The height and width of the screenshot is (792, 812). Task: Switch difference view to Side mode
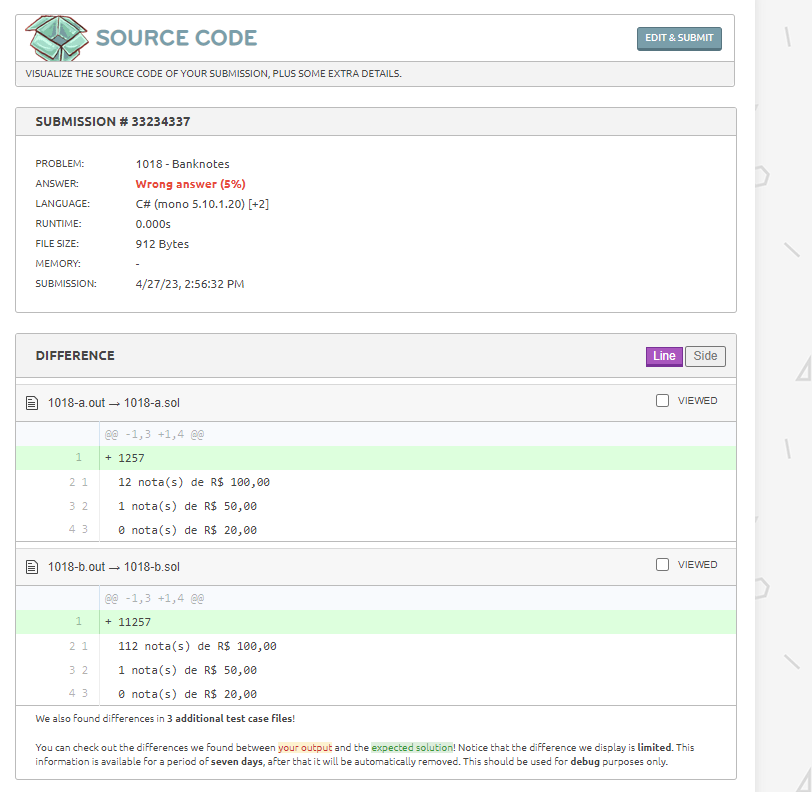pos(705,356)
